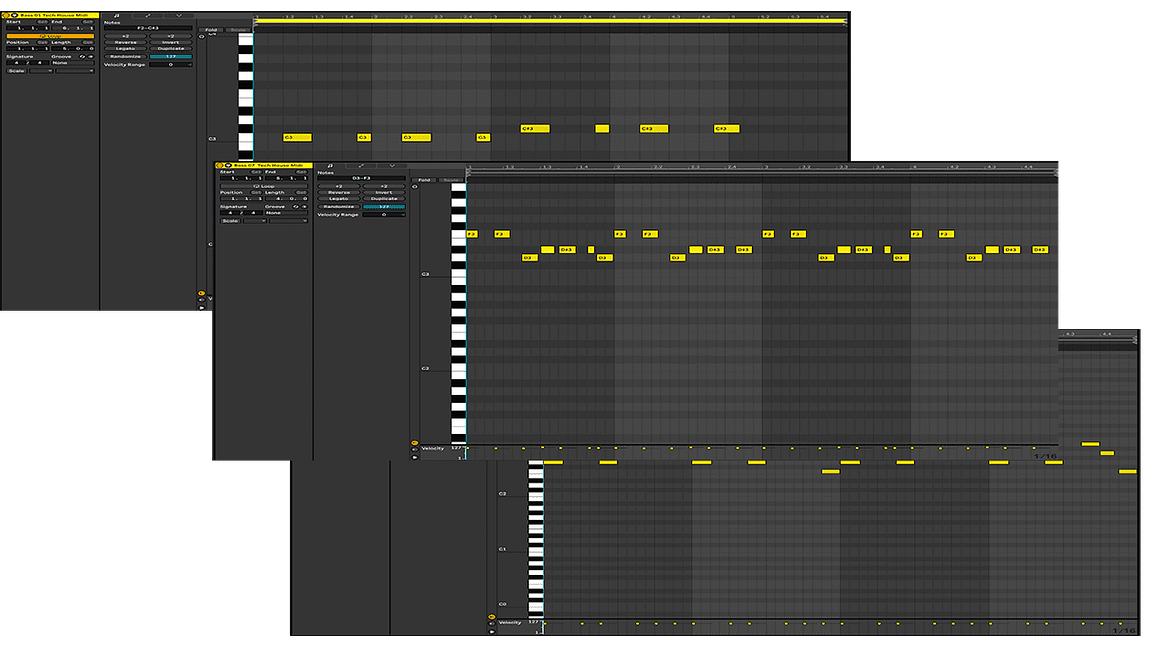Viewport: 1170px width, 658px height.
Task: Toggle velocity lane button in Bass 07 editor
Action: click(x=414, y=442)
